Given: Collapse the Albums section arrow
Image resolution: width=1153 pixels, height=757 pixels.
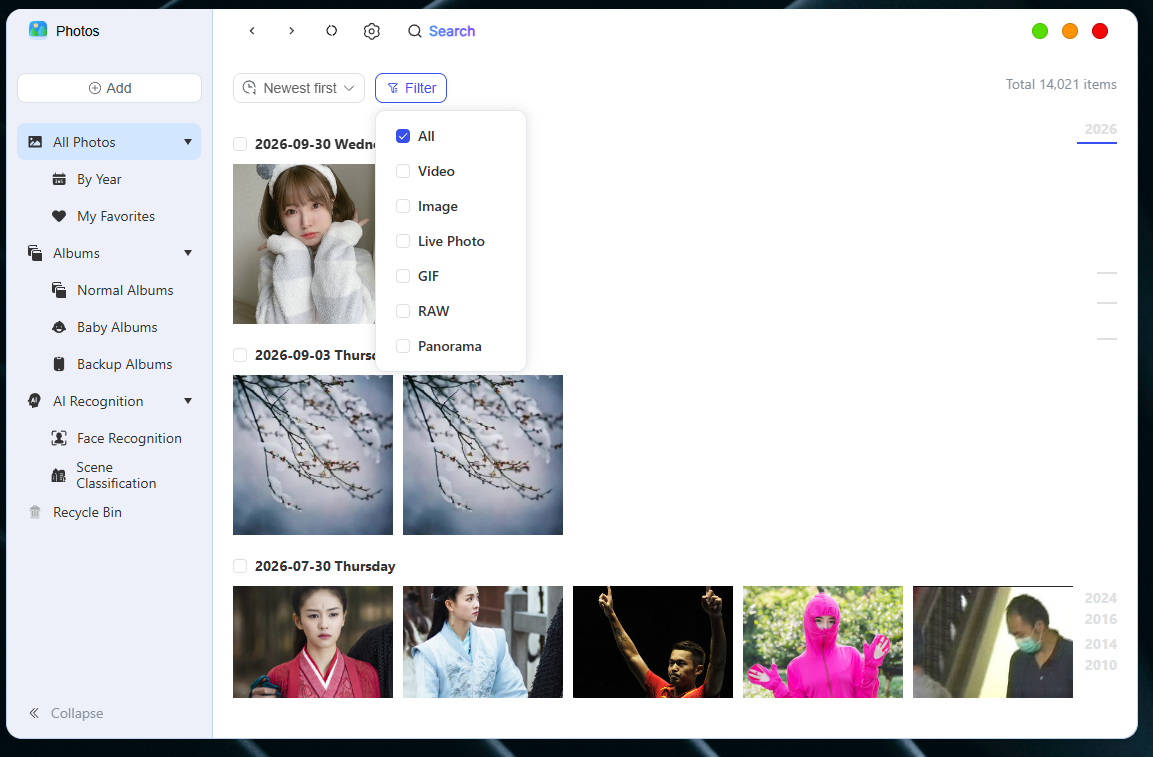Looking at the screenshot, I should coord(188,253).
